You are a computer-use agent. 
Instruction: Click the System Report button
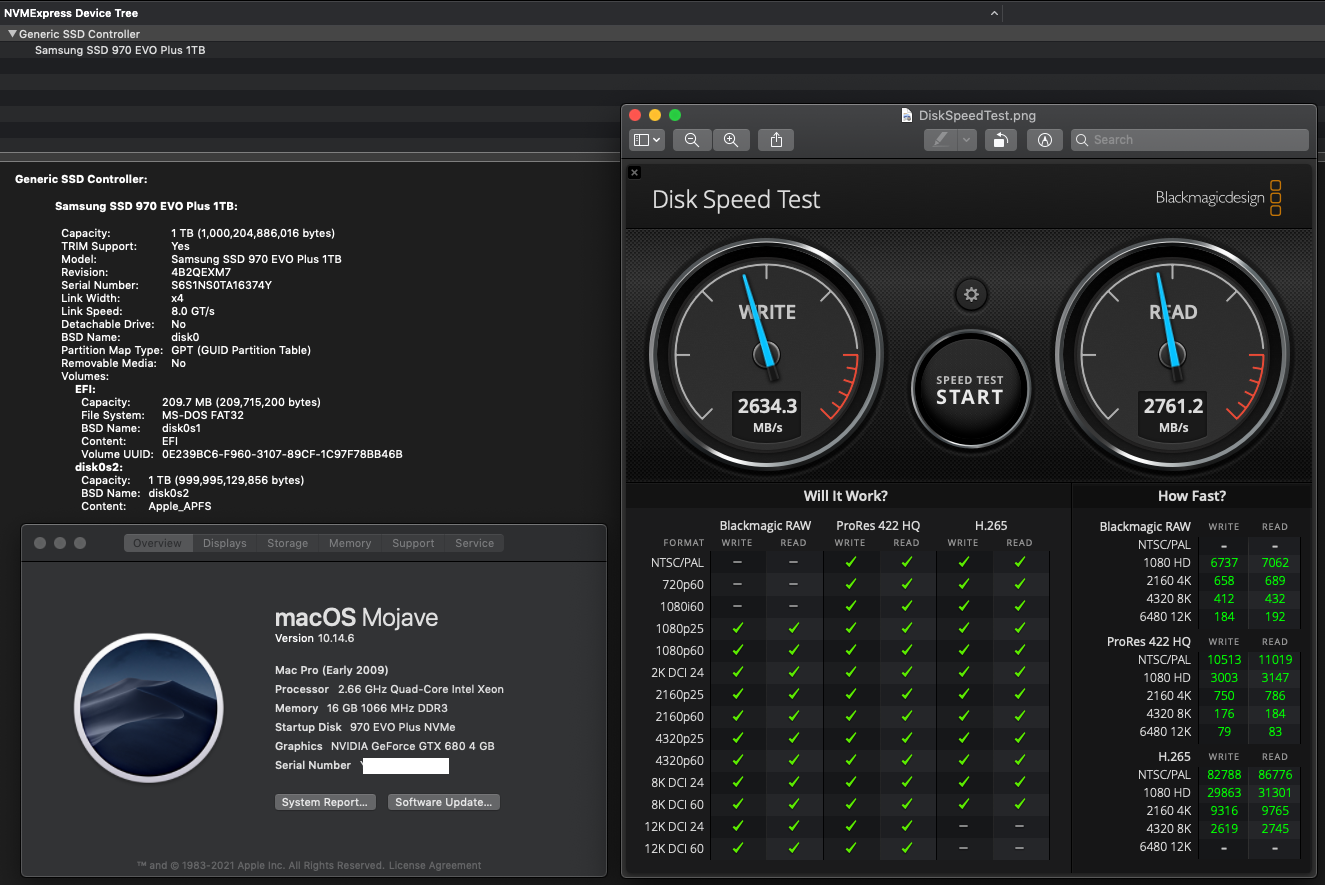coord(325,802)
